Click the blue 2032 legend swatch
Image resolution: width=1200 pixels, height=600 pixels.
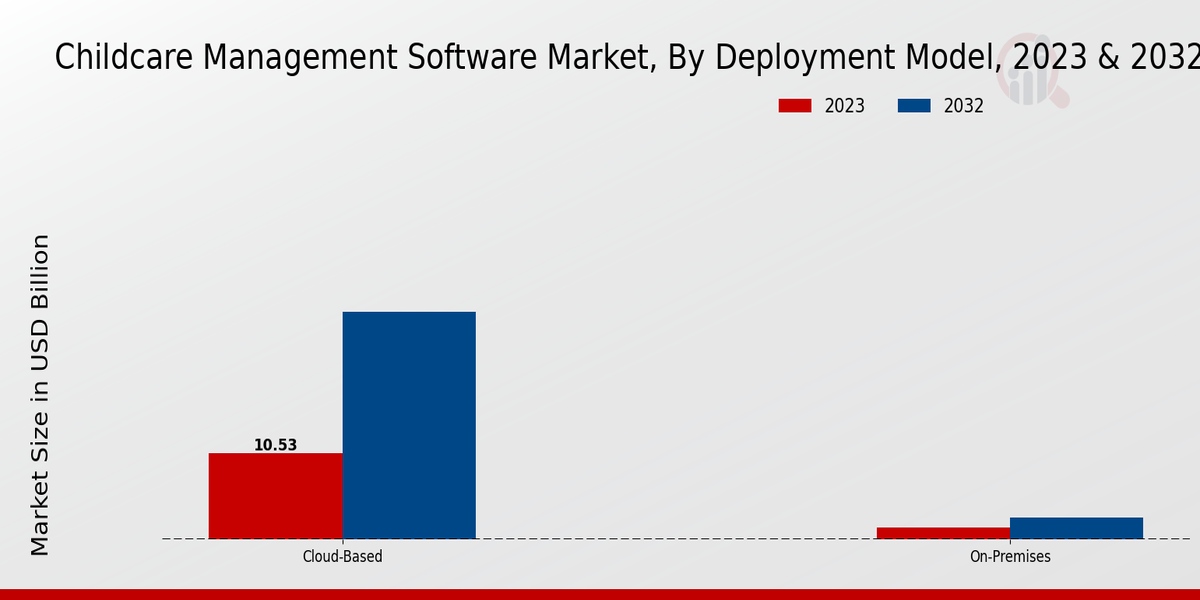914,106
